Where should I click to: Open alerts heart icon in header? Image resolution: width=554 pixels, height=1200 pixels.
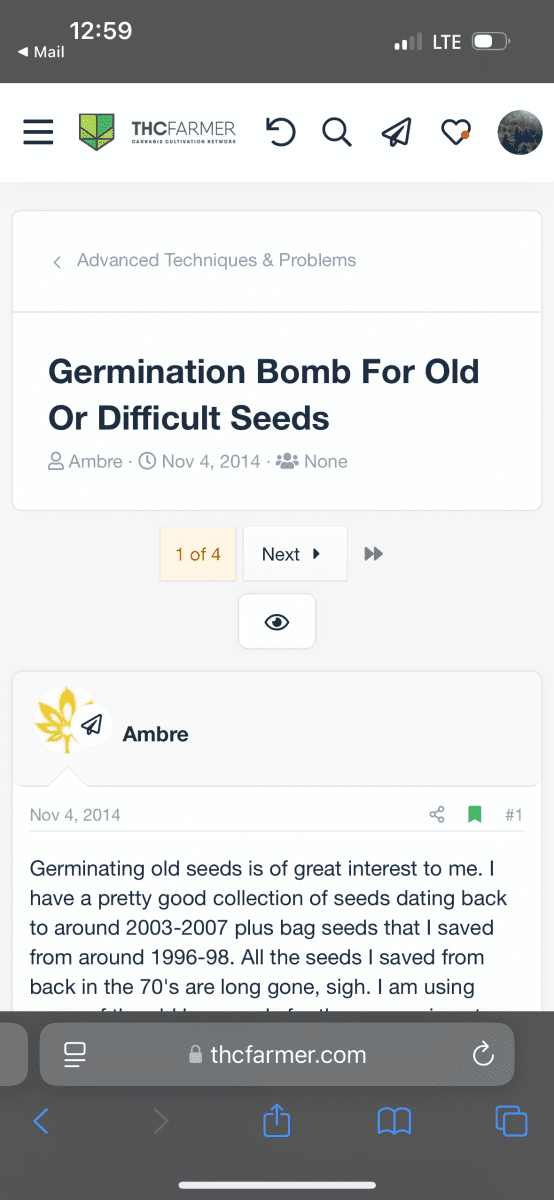coord(456,132)
